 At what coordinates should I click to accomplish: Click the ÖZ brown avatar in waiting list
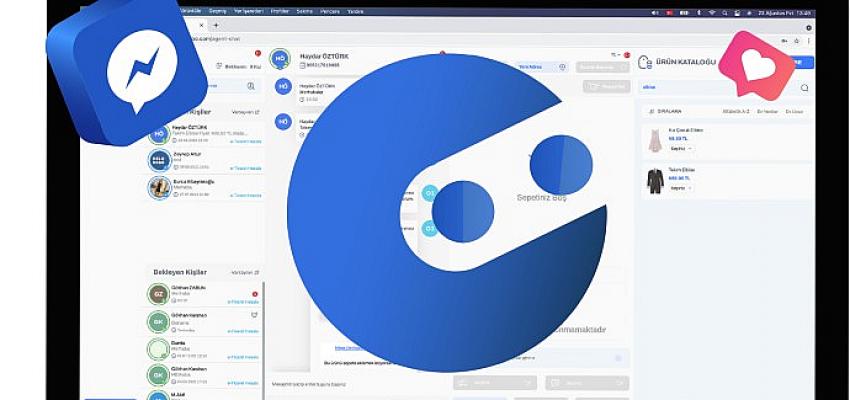click(x=159, y=294)
